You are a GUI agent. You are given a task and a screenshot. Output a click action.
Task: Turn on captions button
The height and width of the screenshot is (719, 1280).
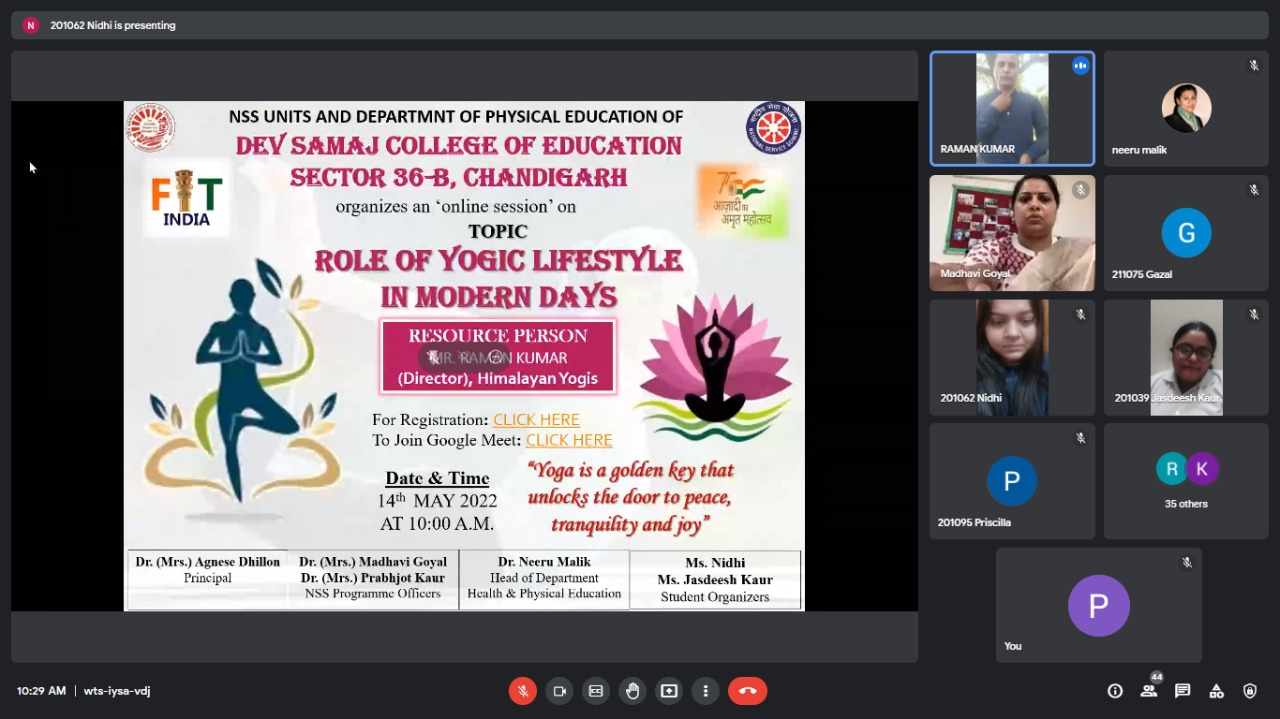click(x=596, y=691)
